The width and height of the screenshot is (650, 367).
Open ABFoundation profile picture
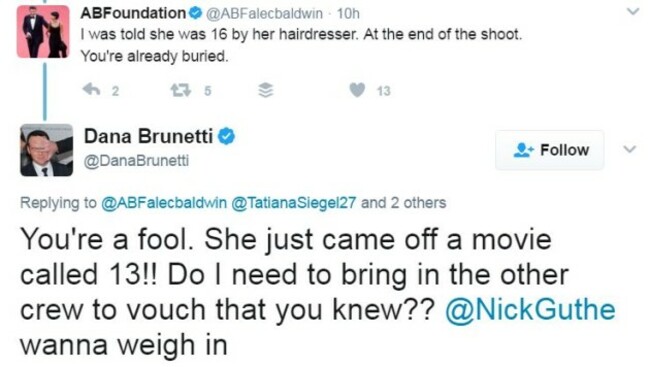43,32
